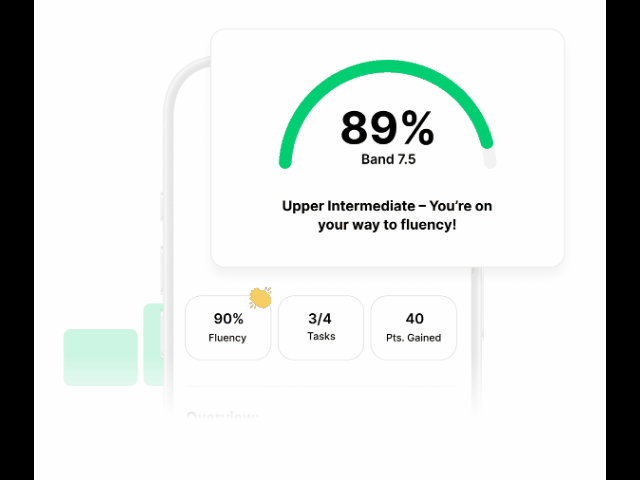Click "your way to fluency!" line
The width and height of the screenshot is (640, 480).
click(x=387, y=225)
